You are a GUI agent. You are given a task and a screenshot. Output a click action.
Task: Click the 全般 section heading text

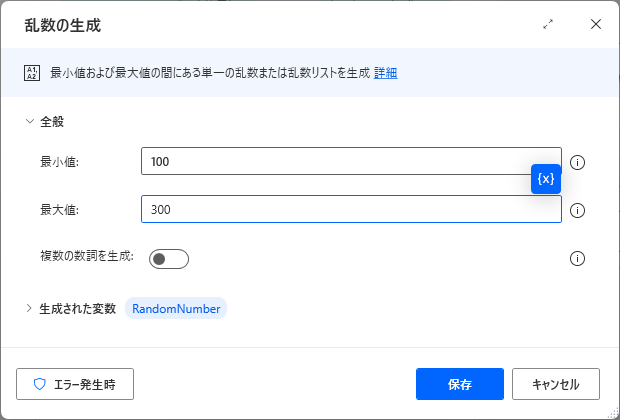tap(52, 121)
